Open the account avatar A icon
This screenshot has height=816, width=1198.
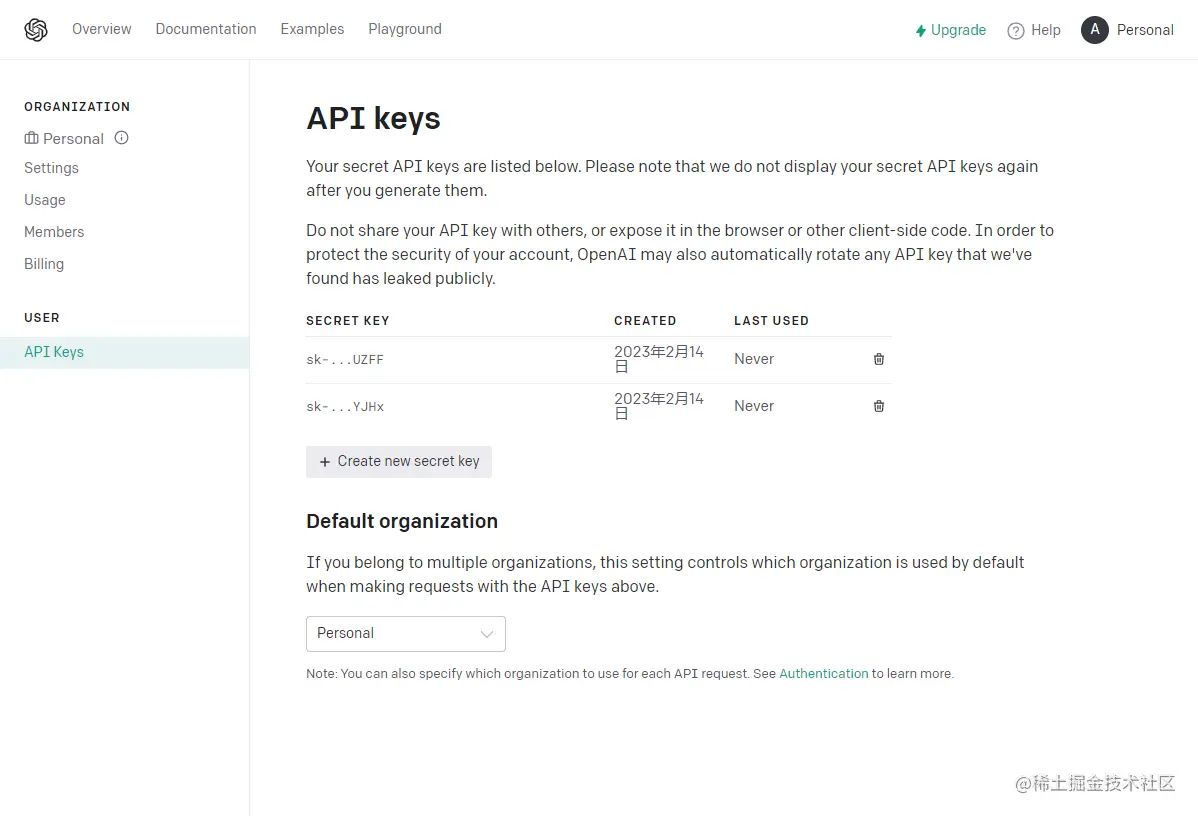[1095, 30]
